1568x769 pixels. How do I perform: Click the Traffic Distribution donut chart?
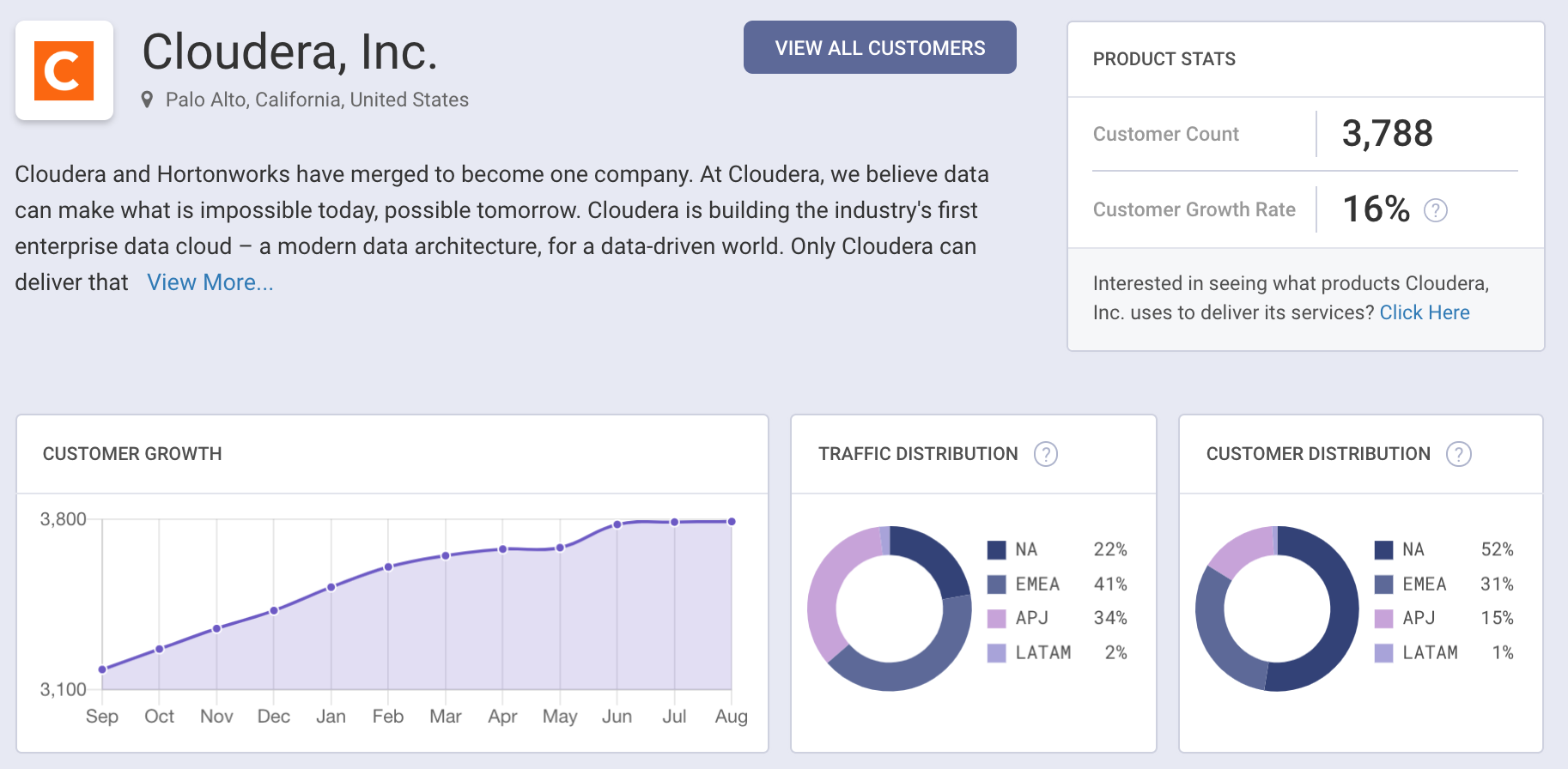click(x=890, y=609)
